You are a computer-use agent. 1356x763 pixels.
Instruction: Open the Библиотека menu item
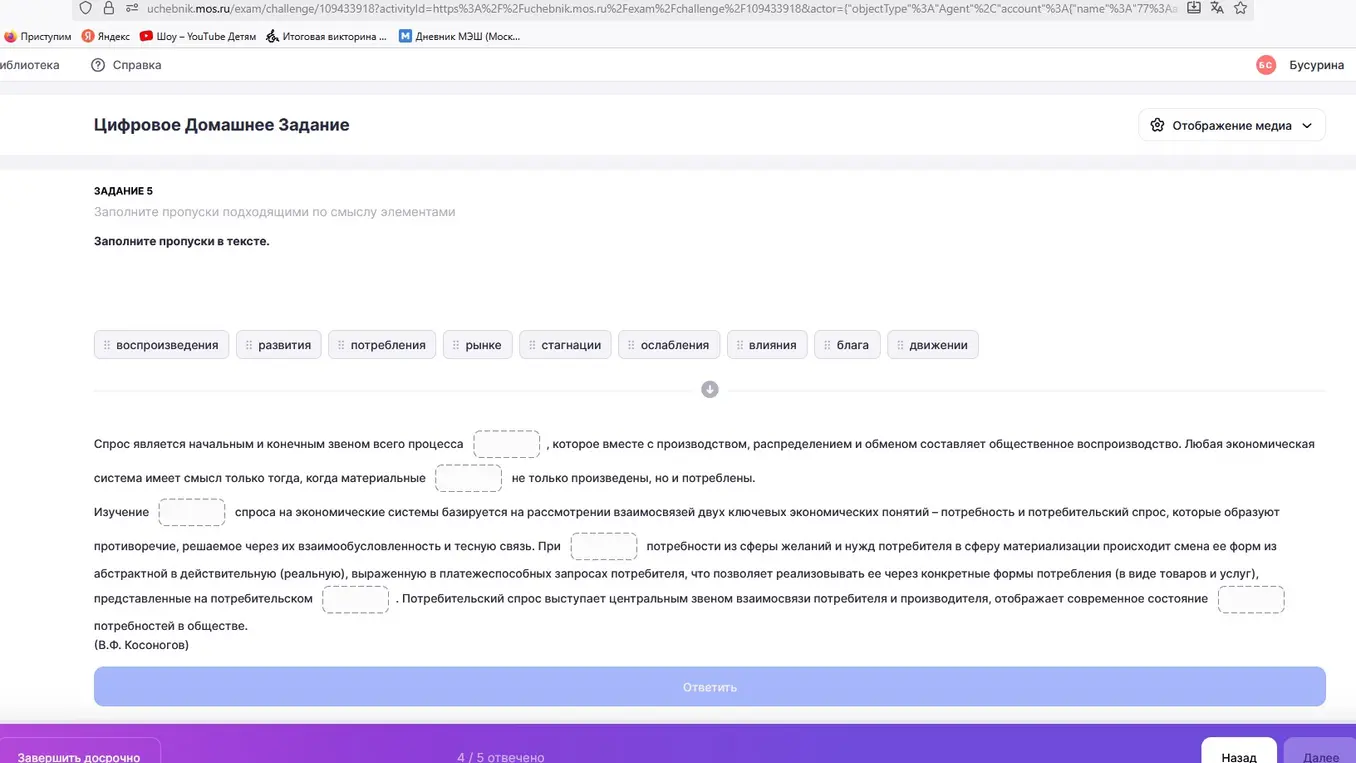tap(30, 65)
